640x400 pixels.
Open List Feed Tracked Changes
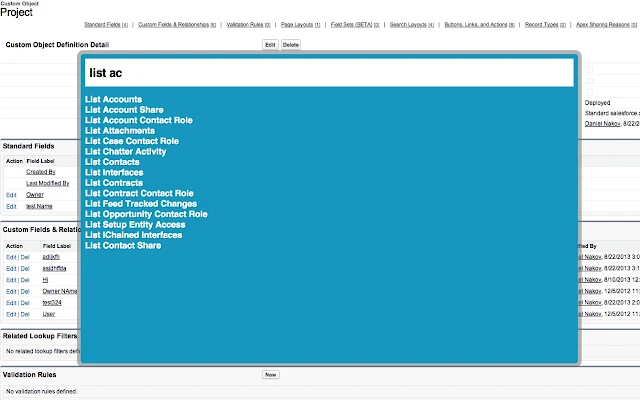(141, 204)
